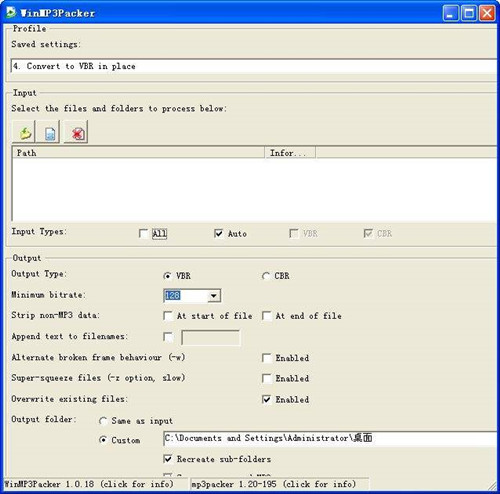Disable Overwrite existing files checkbox

pyautogui.click(x=267, y=399)
